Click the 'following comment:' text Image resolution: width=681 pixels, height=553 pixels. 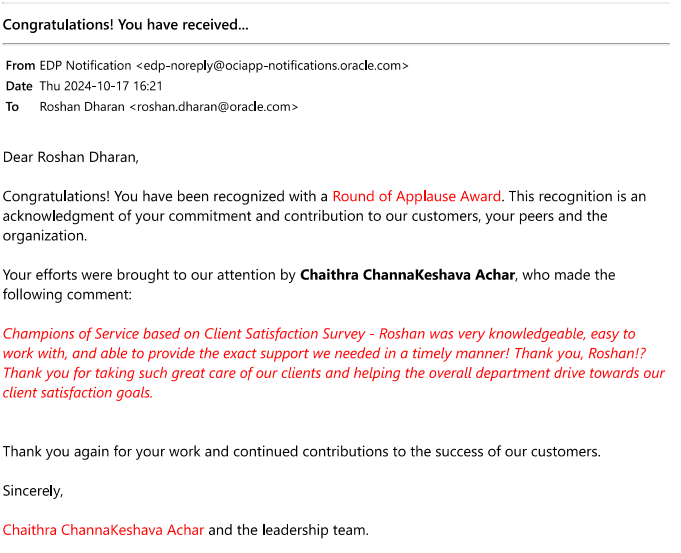tap(67, 295)
